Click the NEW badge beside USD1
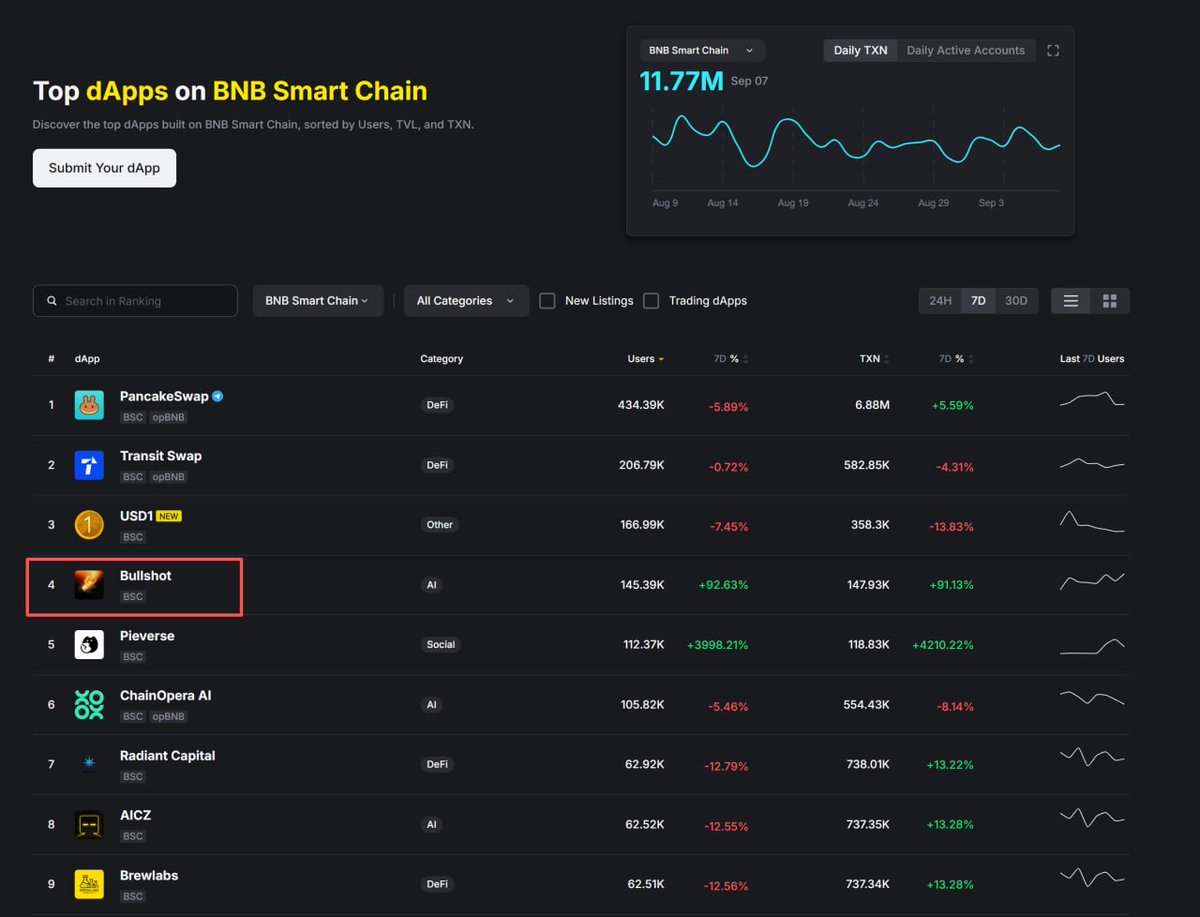 tap(169, 517)
